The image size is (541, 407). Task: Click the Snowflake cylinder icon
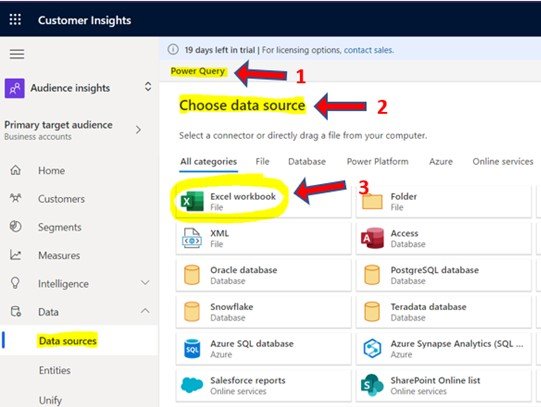192,312
